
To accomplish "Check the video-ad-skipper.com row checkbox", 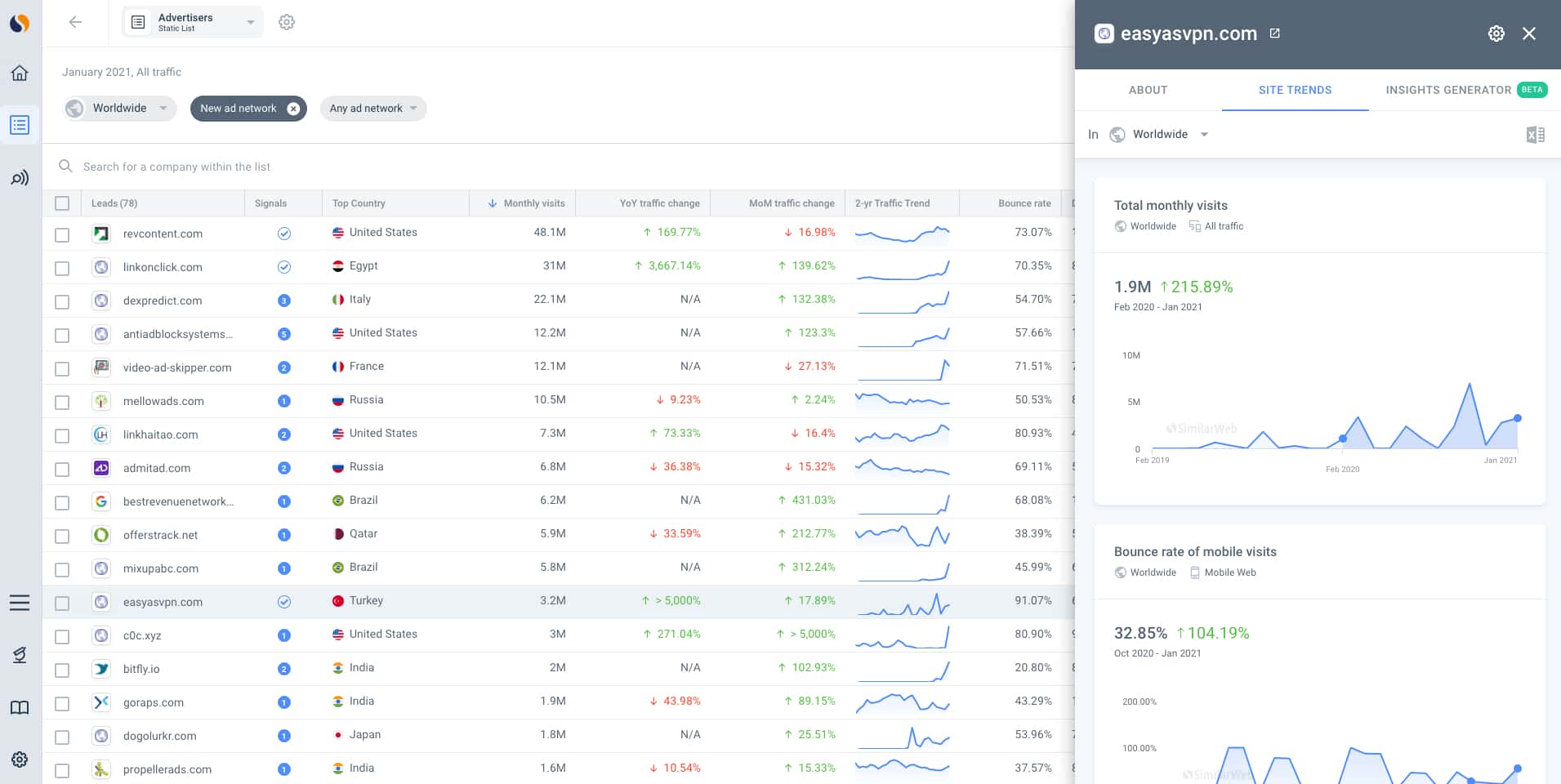I will pos(62,368).
